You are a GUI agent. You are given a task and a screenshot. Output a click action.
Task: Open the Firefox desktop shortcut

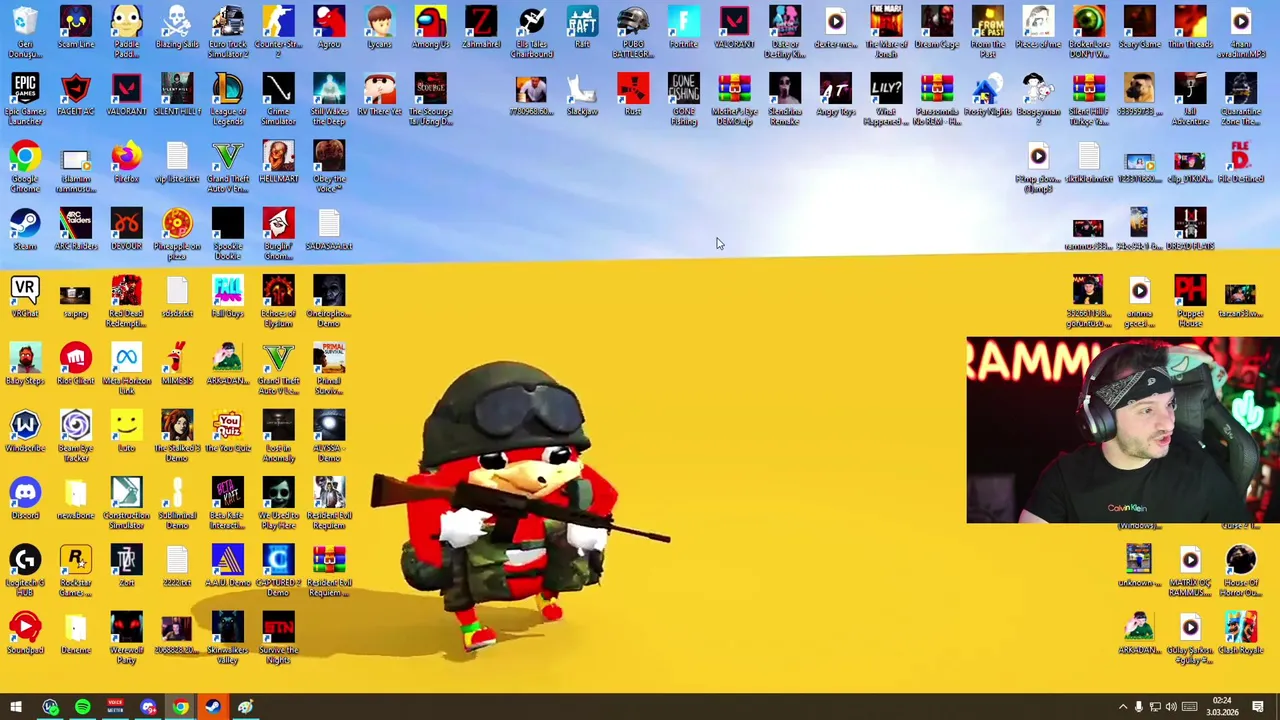(x=127, y=161)
